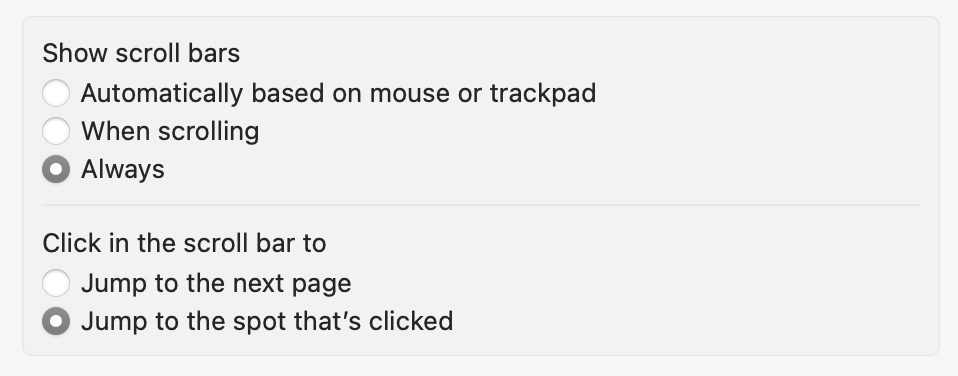The image size is (958, 376).
Task: Make scroll bar clicks jump to next page
Action: tap(56, 283)
